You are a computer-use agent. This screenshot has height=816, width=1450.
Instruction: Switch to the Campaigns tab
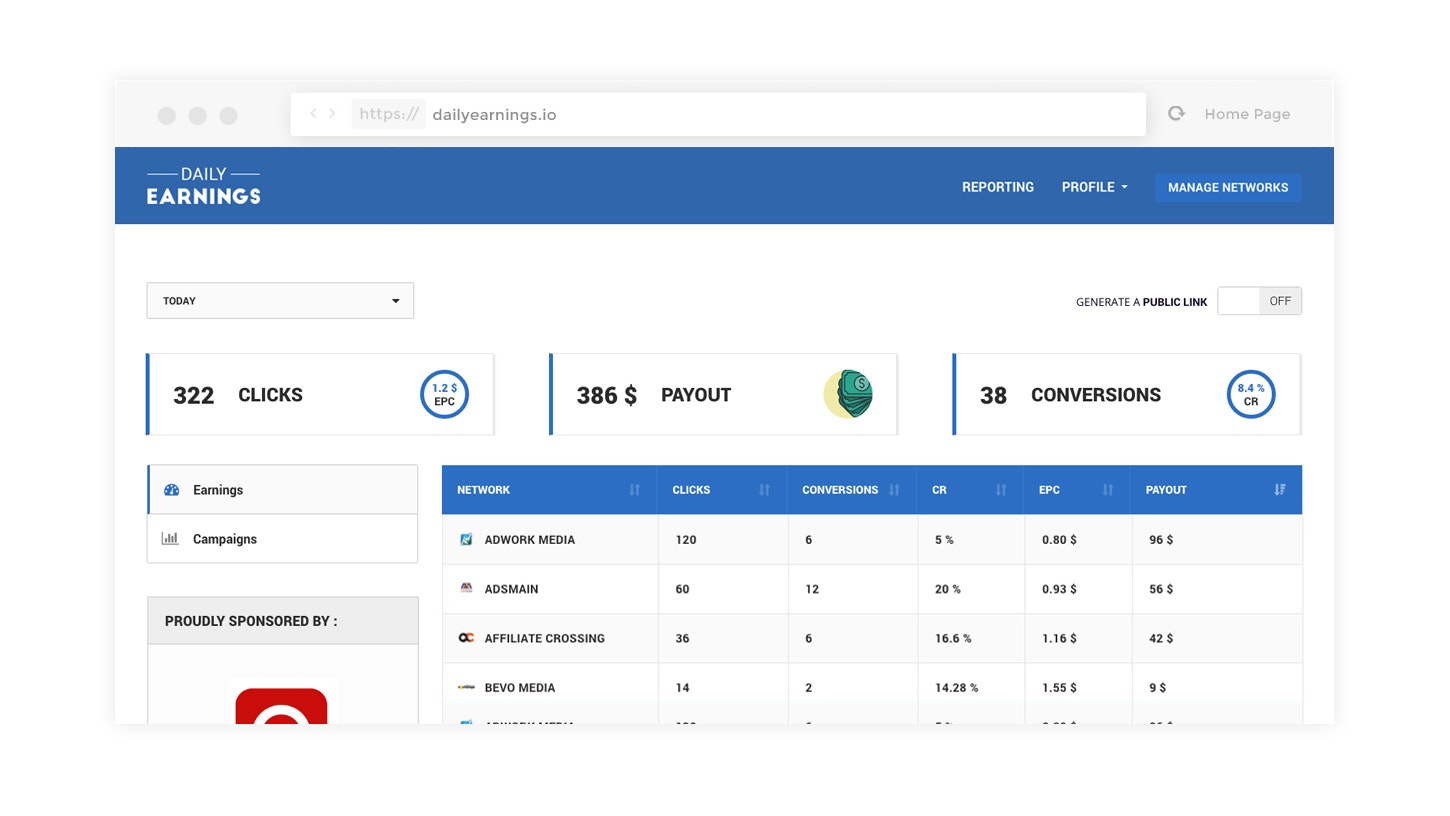tap(224, 539)
